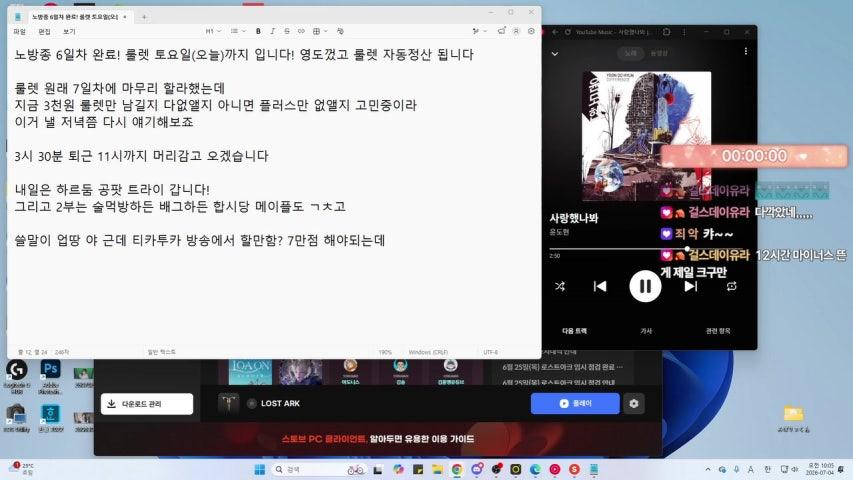Viewport: 853px width, 480px height.
Task: Toggle italic formatting in Notepad toolbar
Action: (x=273, y=32)
